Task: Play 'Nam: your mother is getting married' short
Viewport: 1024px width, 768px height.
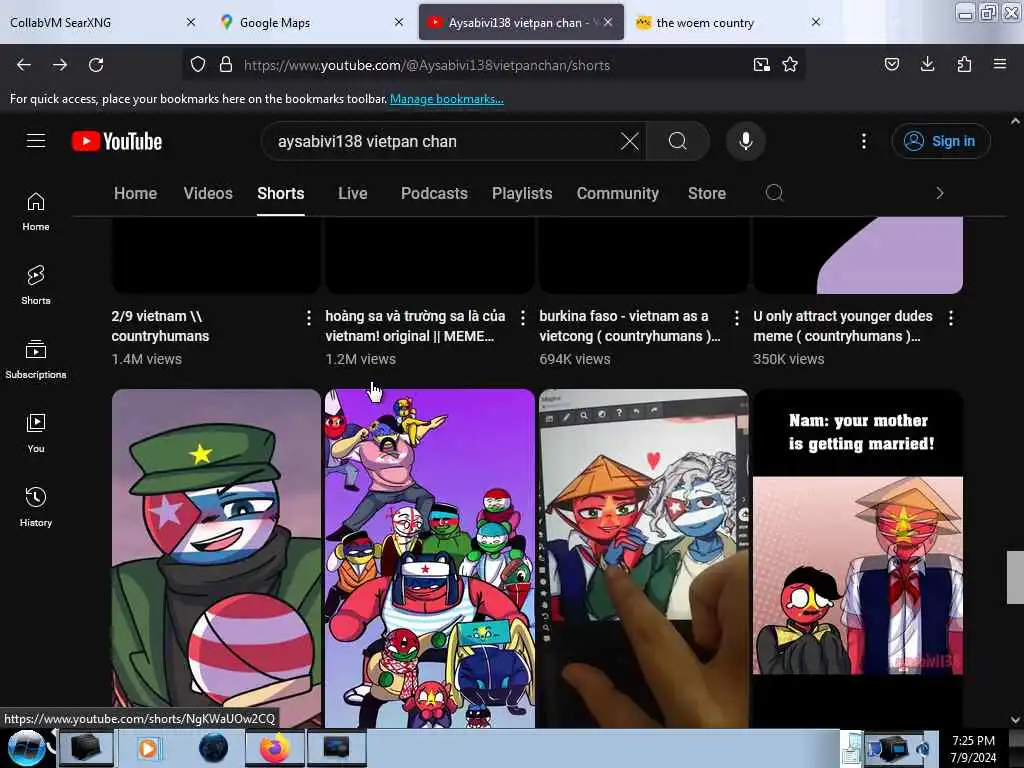Action: coord(857,558)
